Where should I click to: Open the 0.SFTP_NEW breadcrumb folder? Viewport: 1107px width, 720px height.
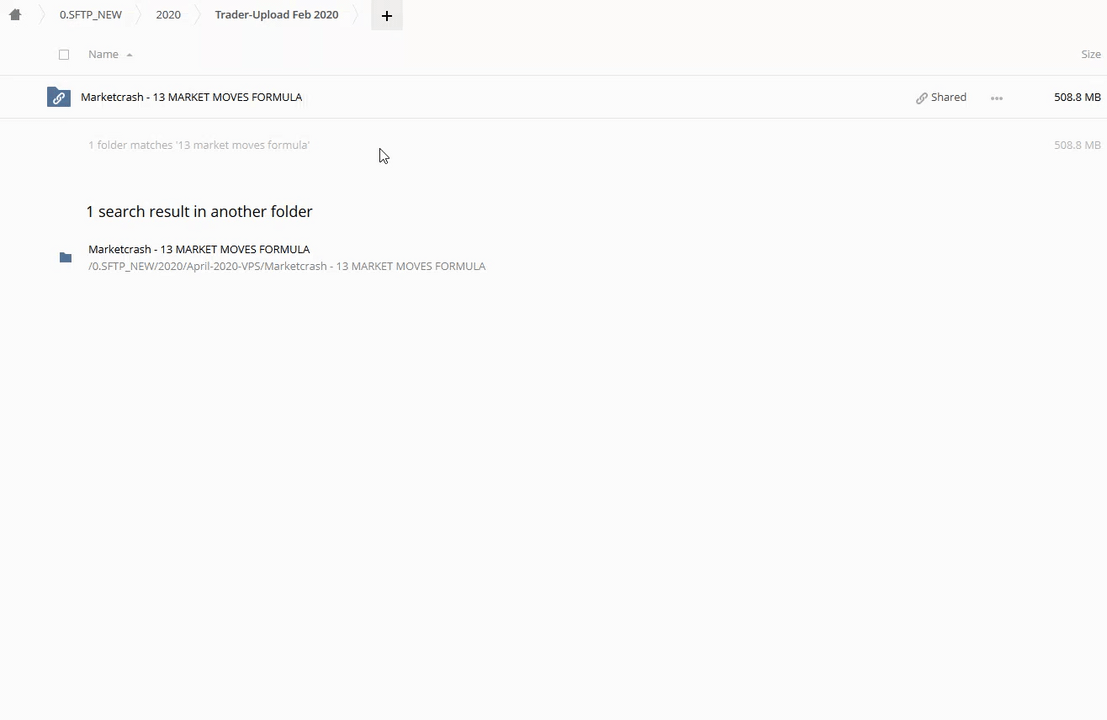pyautogui.click(x=90, y=15)
